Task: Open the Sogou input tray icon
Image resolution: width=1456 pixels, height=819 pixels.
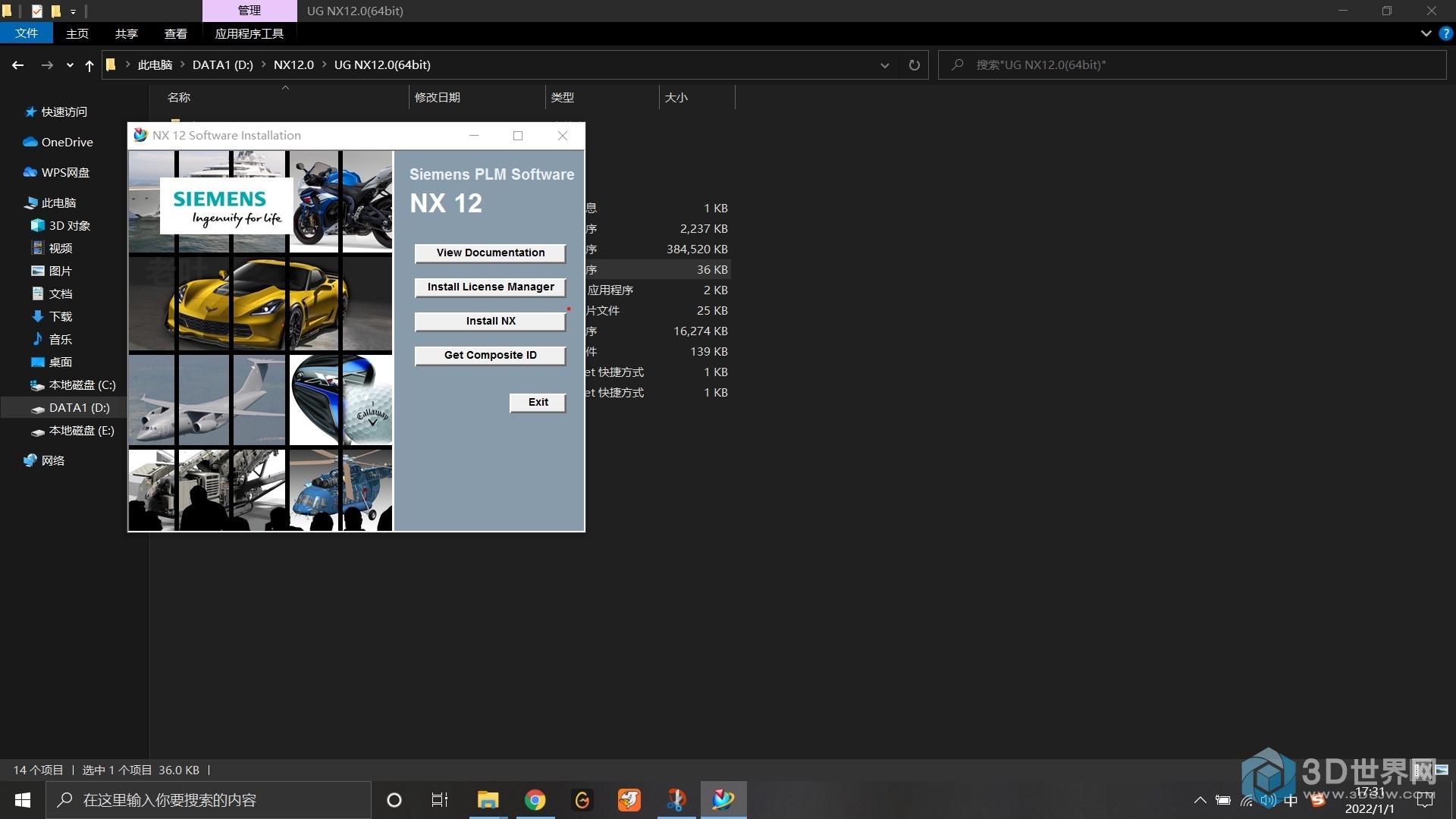Action: coord(1318,800)
